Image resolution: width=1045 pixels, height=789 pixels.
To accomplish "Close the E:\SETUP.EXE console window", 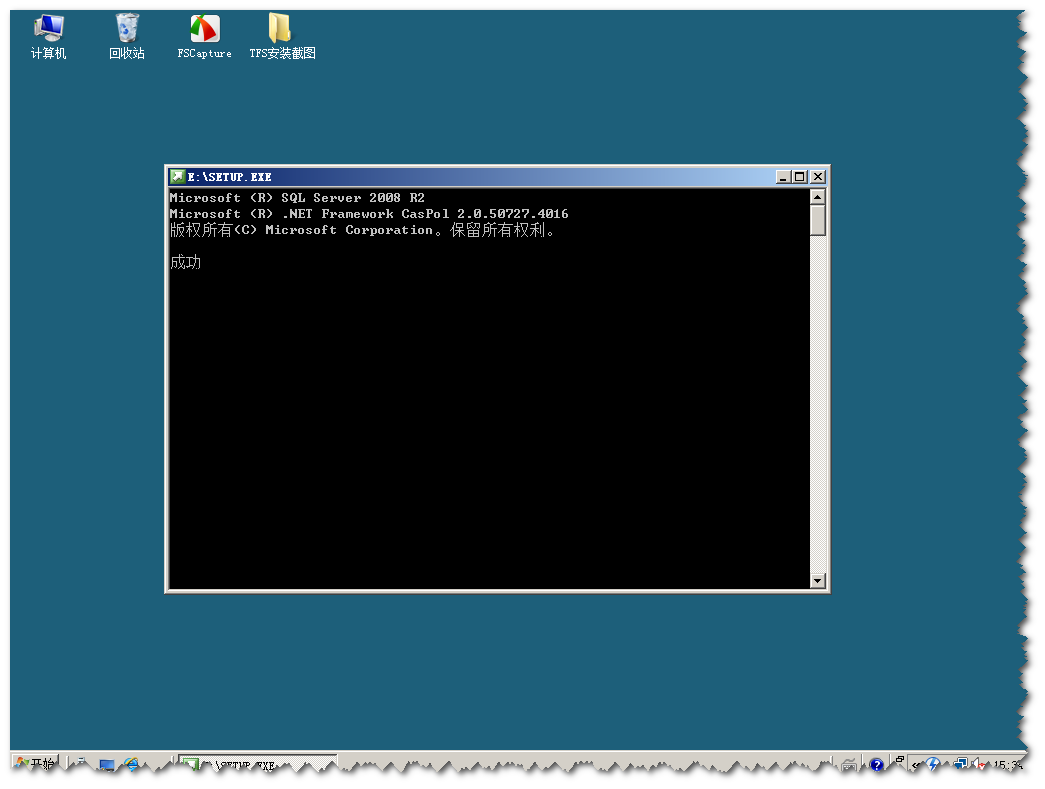I will [x=818, y=177].
